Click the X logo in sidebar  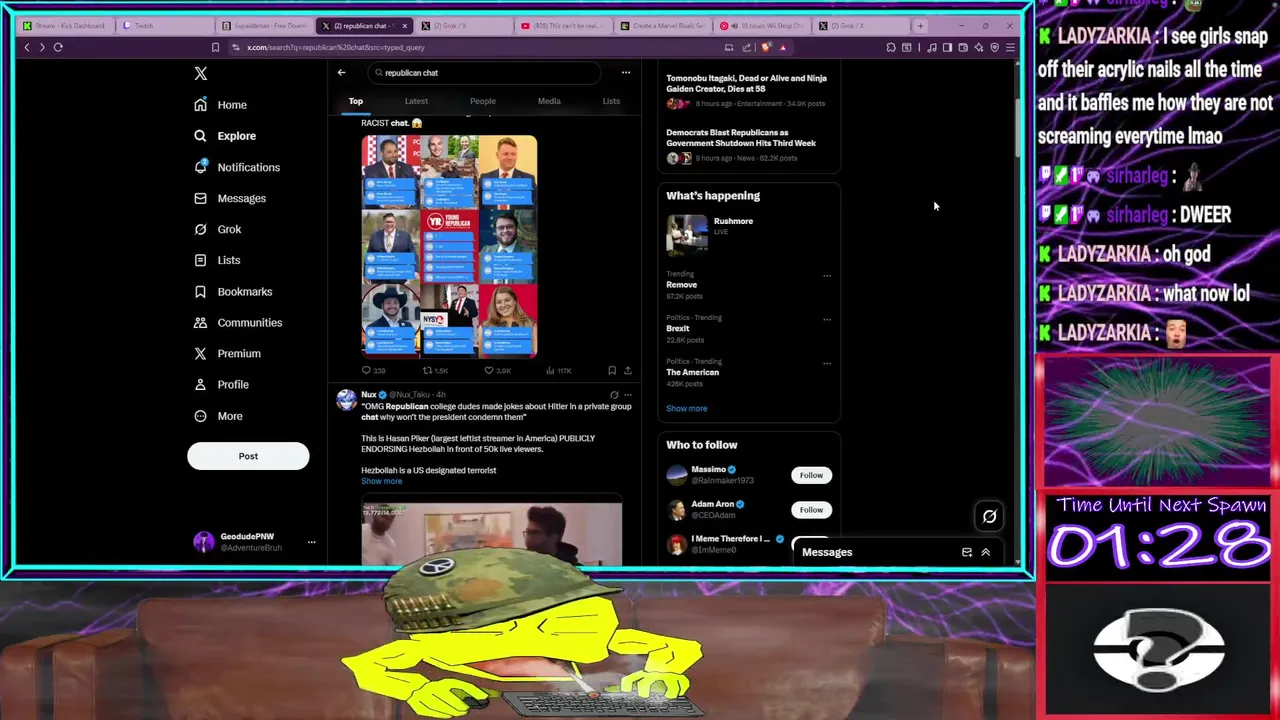201,73
